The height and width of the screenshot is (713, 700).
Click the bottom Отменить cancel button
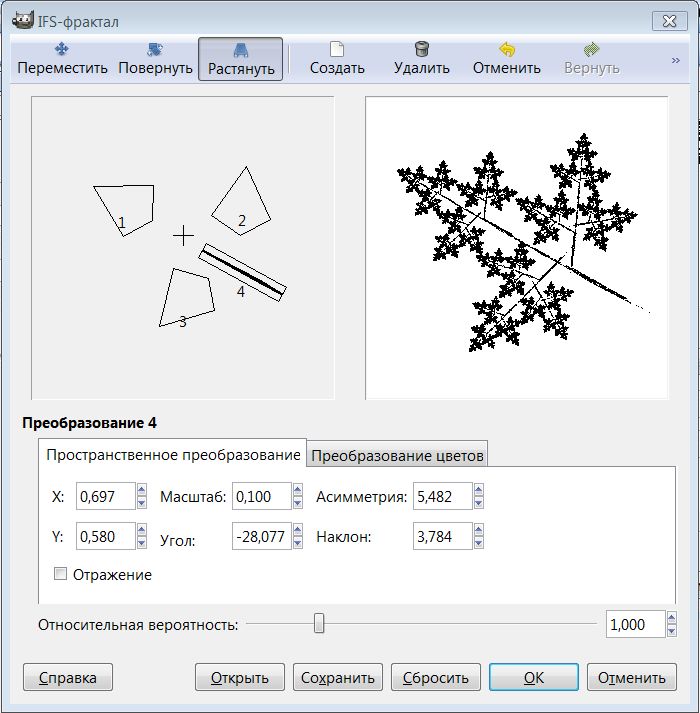tap(632, 677)
